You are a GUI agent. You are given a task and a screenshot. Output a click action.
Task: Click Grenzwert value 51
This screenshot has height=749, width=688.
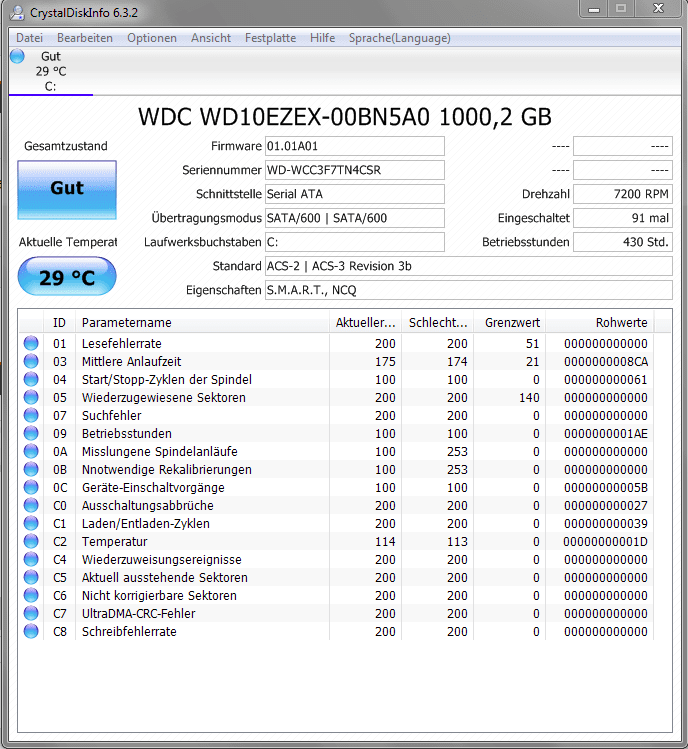(x=533, y=343)
